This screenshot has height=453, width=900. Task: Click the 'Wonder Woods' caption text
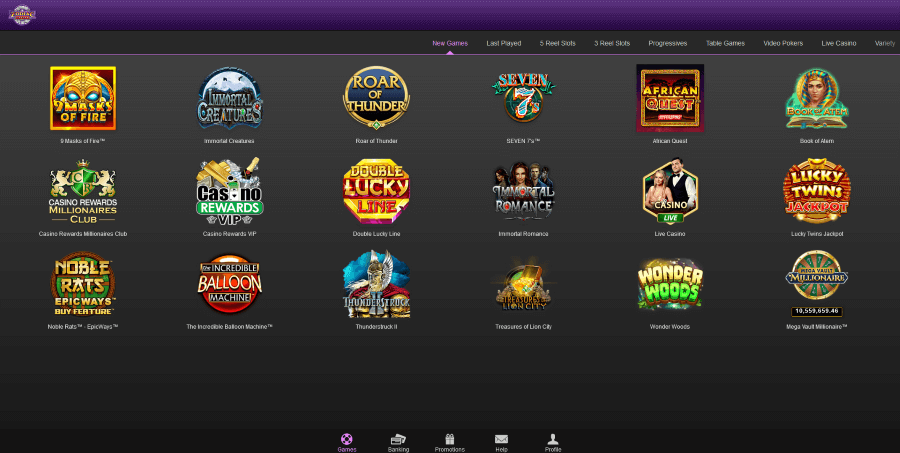coord(670,327)
